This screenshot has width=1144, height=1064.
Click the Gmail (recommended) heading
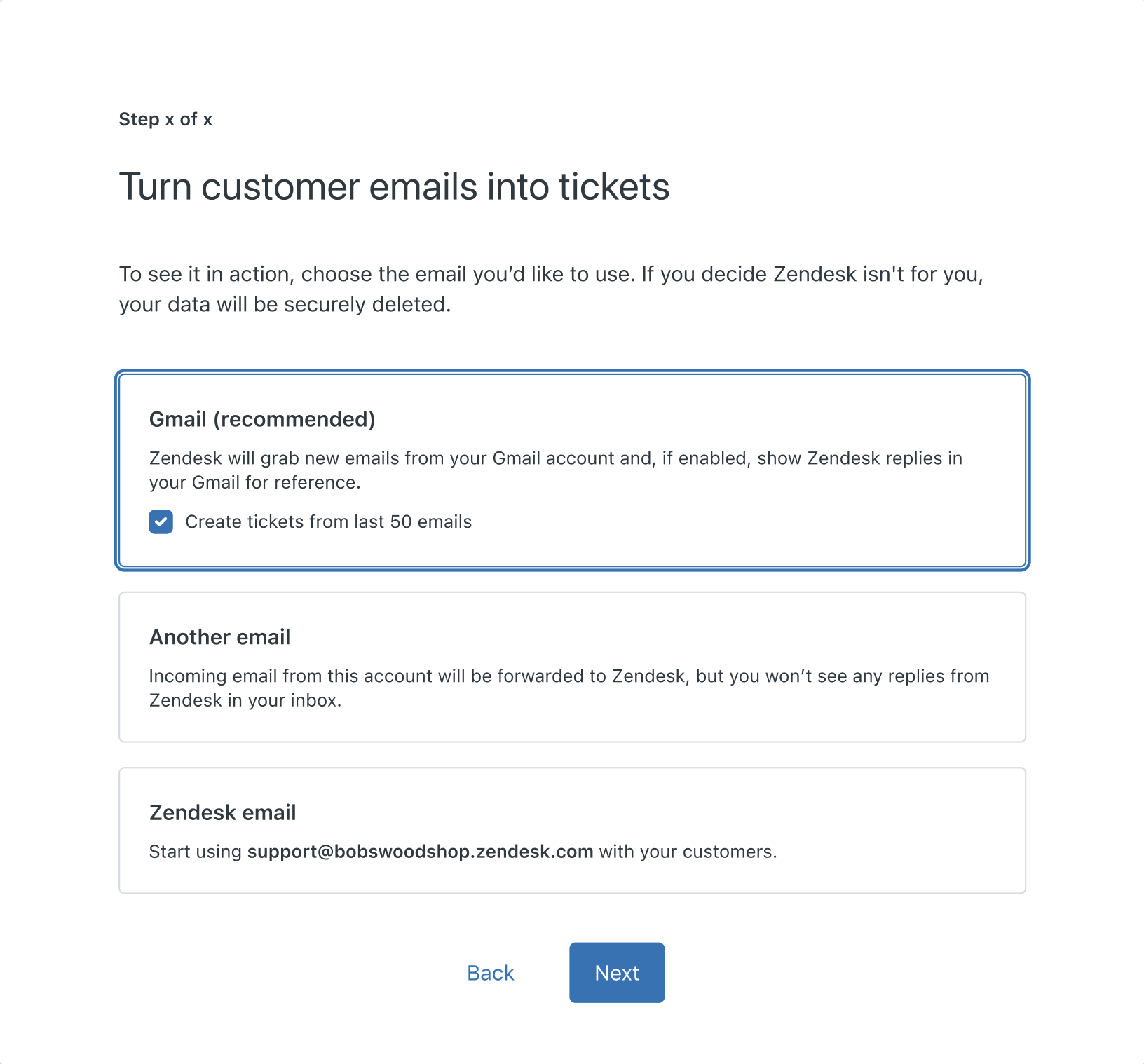(262, 419)
